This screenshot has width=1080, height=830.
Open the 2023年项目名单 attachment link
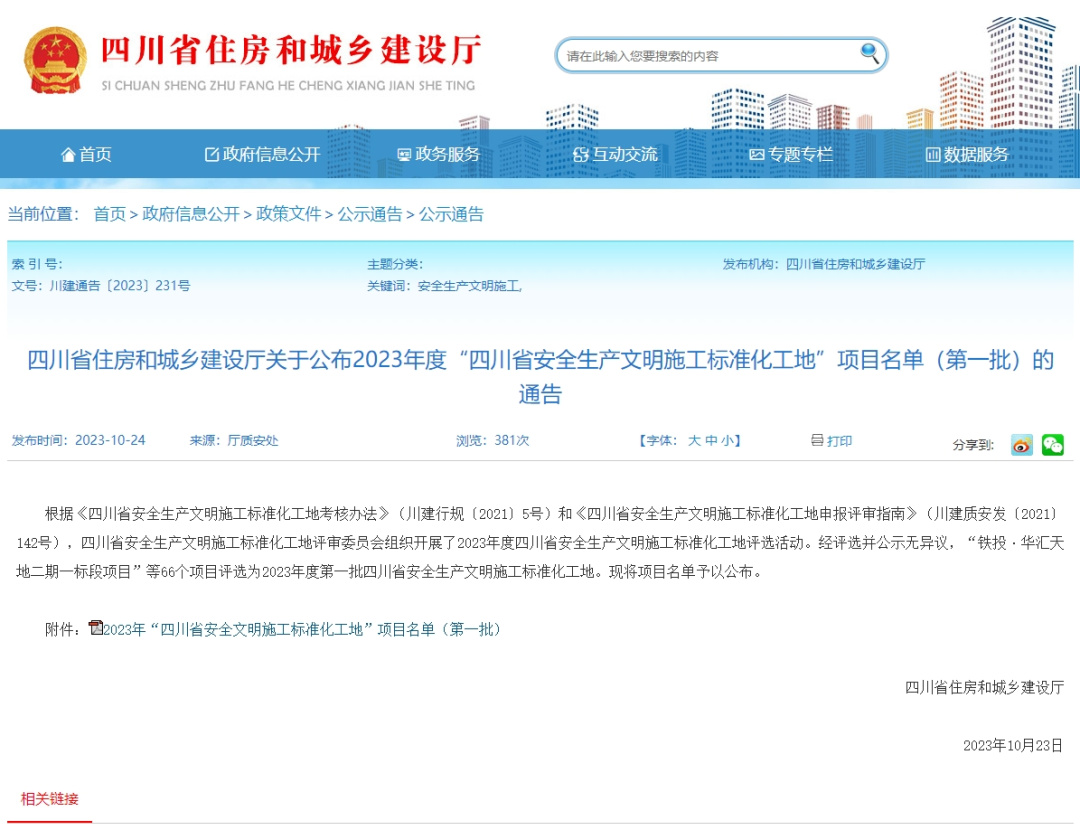(302, 629)
